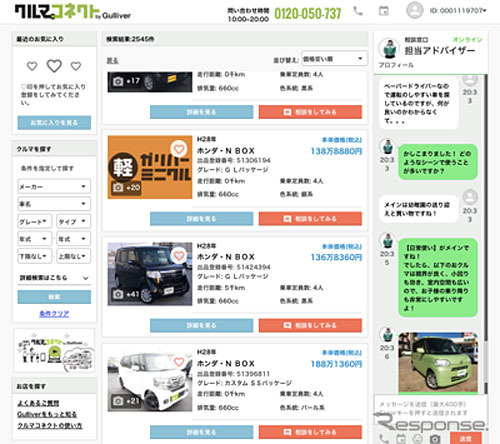Open the 車名 dropdown
Image resolution: width=500 pixels, height=444 pixels.
[54, 204]
